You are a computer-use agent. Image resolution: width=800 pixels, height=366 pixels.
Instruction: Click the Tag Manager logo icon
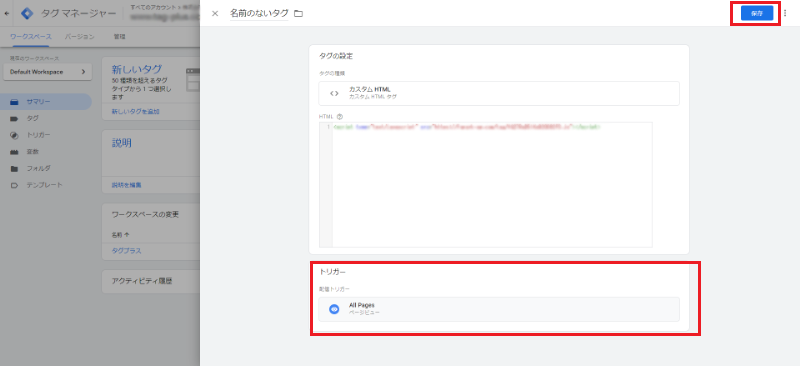27,14
